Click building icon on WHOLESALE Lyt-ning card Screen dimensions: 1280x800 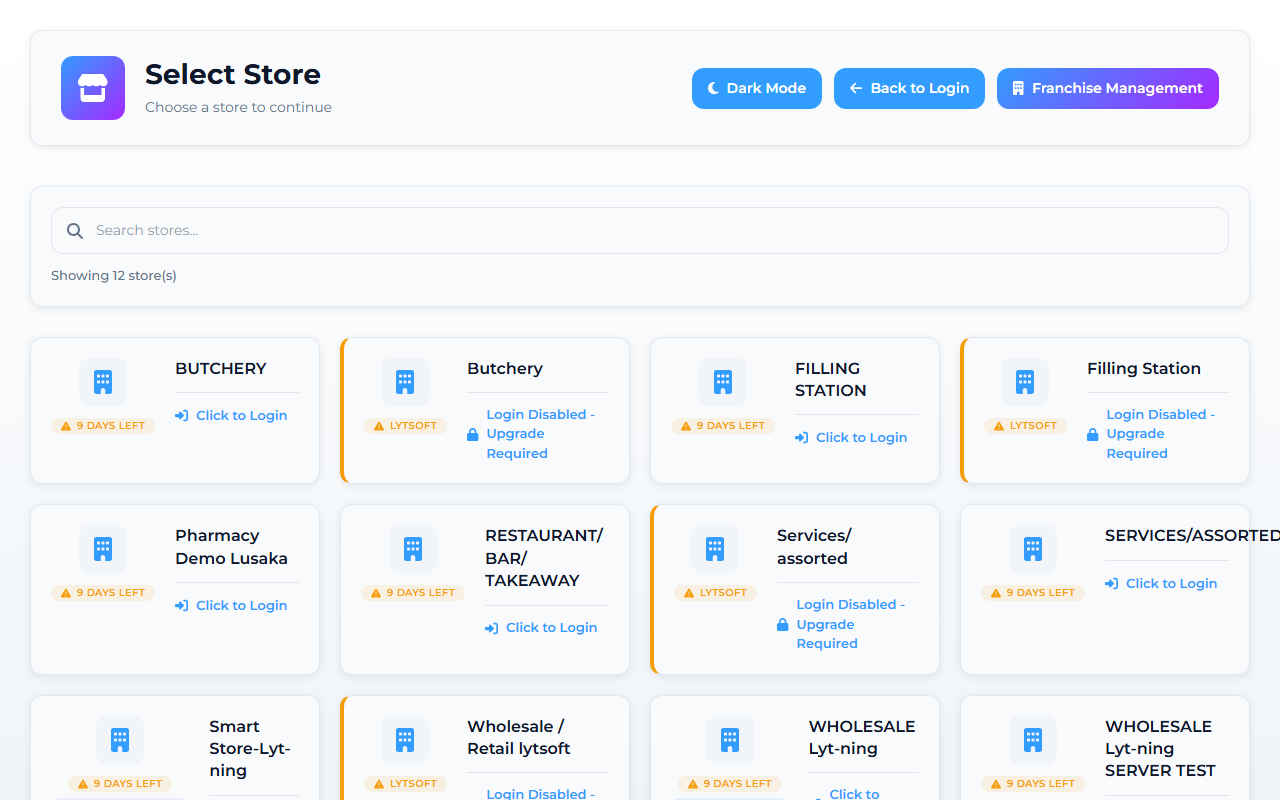(x=730, y=740)
